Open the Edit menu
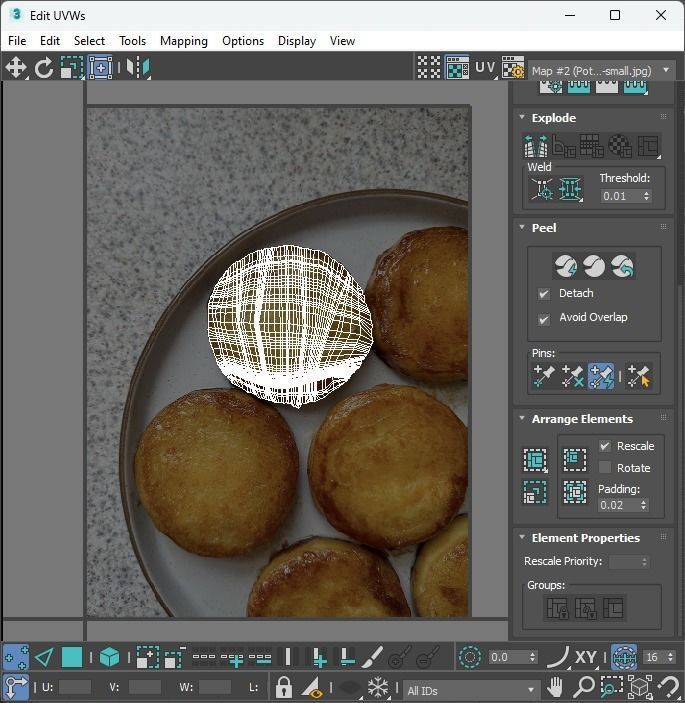685x703 pixels. (x=50, y=41)
